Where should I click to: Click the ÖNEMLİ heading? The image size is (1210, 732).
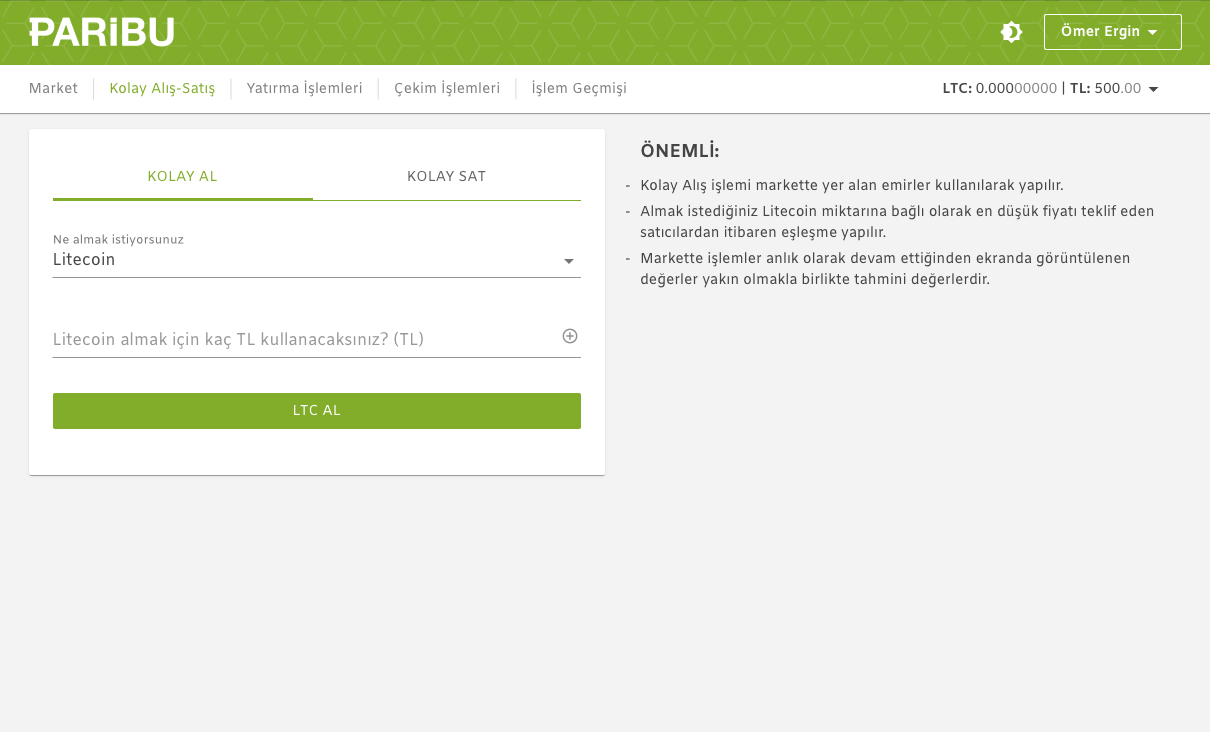coord(680,151)
